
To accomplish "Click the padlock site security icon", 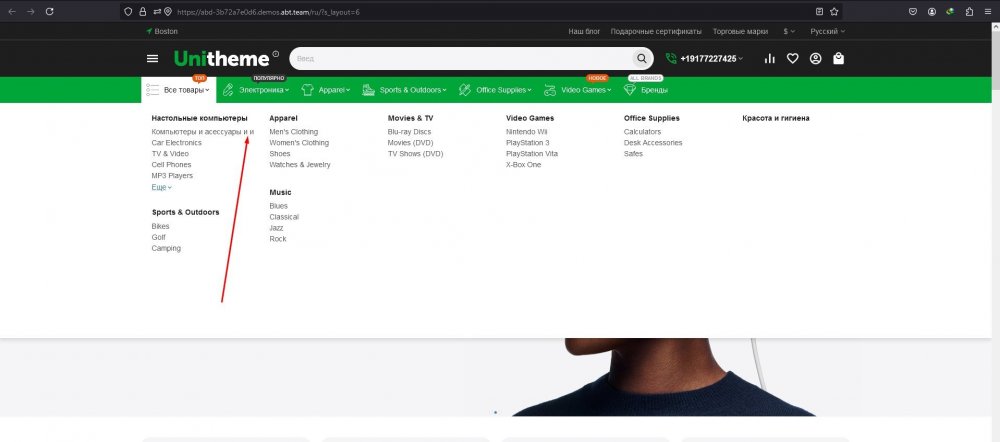I will (142, 11).
